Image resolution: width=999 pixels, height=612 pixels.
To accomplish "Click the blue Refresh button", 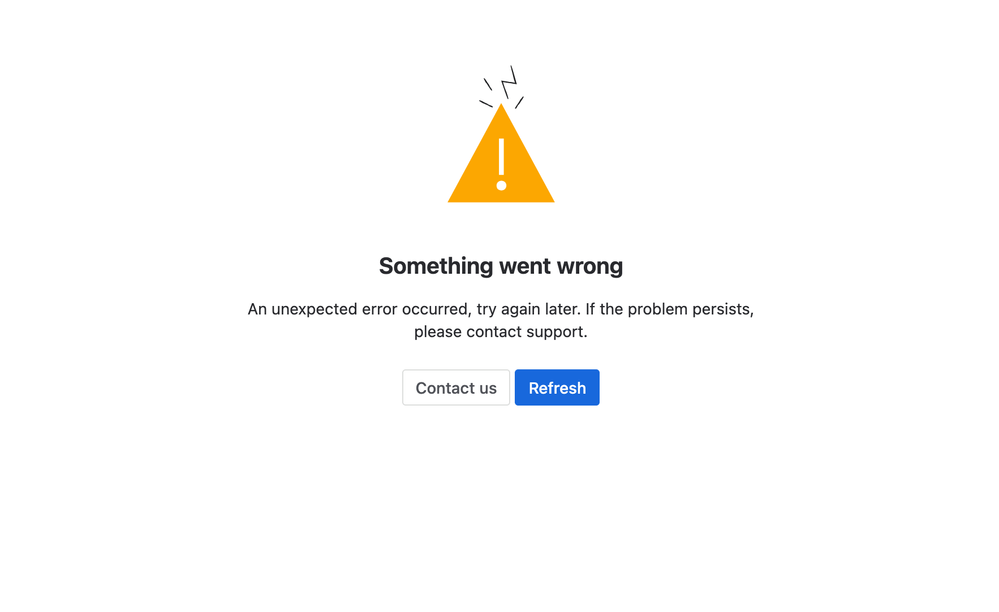I will click(557, 387).
